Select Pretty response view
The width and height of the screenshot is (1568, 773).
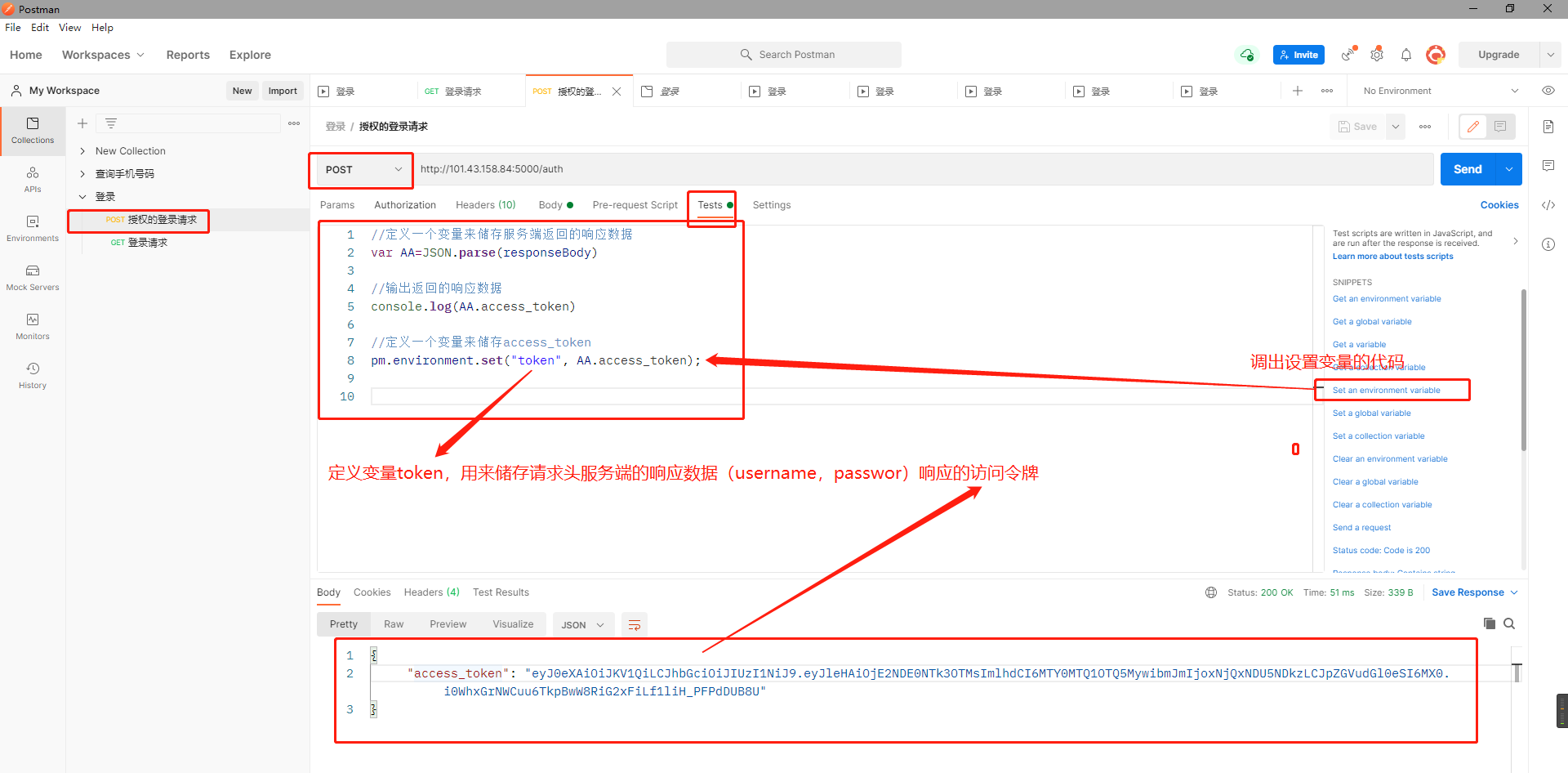click(x=344, y=624)
